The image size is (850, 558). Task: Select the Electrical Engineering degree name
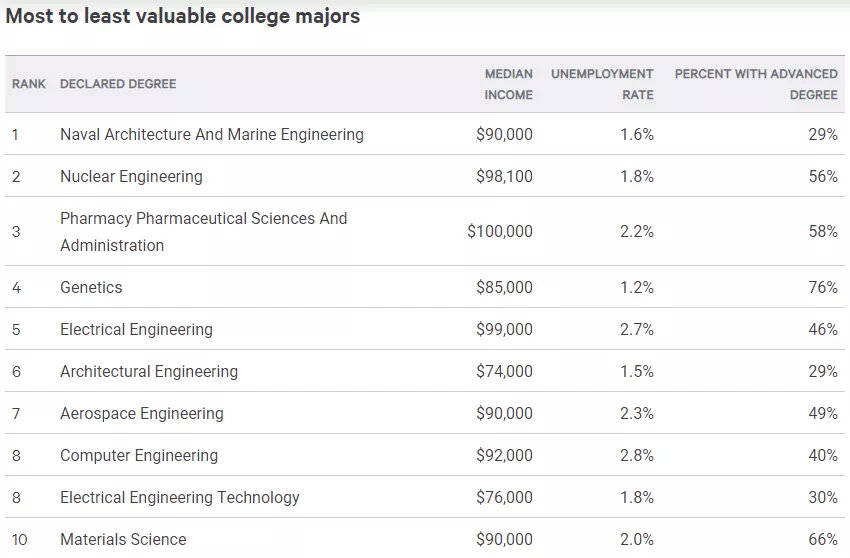coord(136,329)
